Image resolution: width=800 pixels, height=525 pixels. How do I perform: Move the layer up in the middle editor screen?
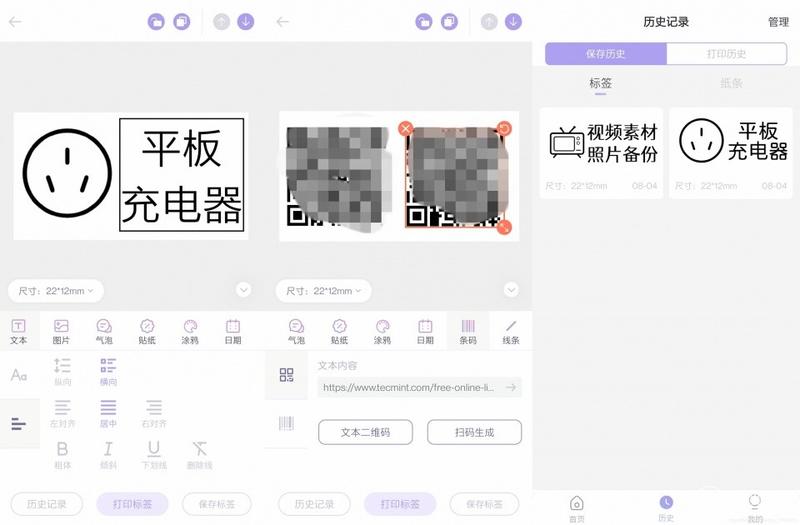[489, 21]
